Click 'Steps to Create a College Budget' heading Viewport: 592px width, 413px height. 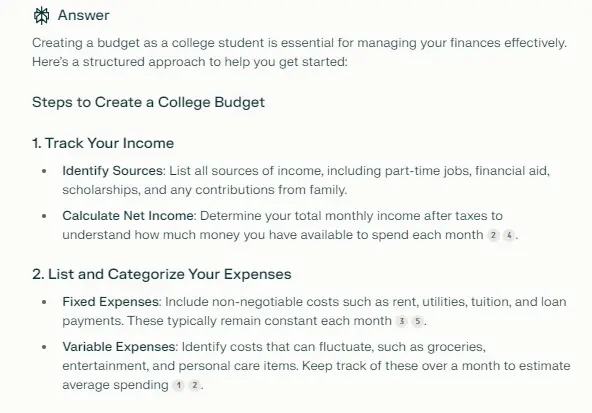(x=148, y=102)
